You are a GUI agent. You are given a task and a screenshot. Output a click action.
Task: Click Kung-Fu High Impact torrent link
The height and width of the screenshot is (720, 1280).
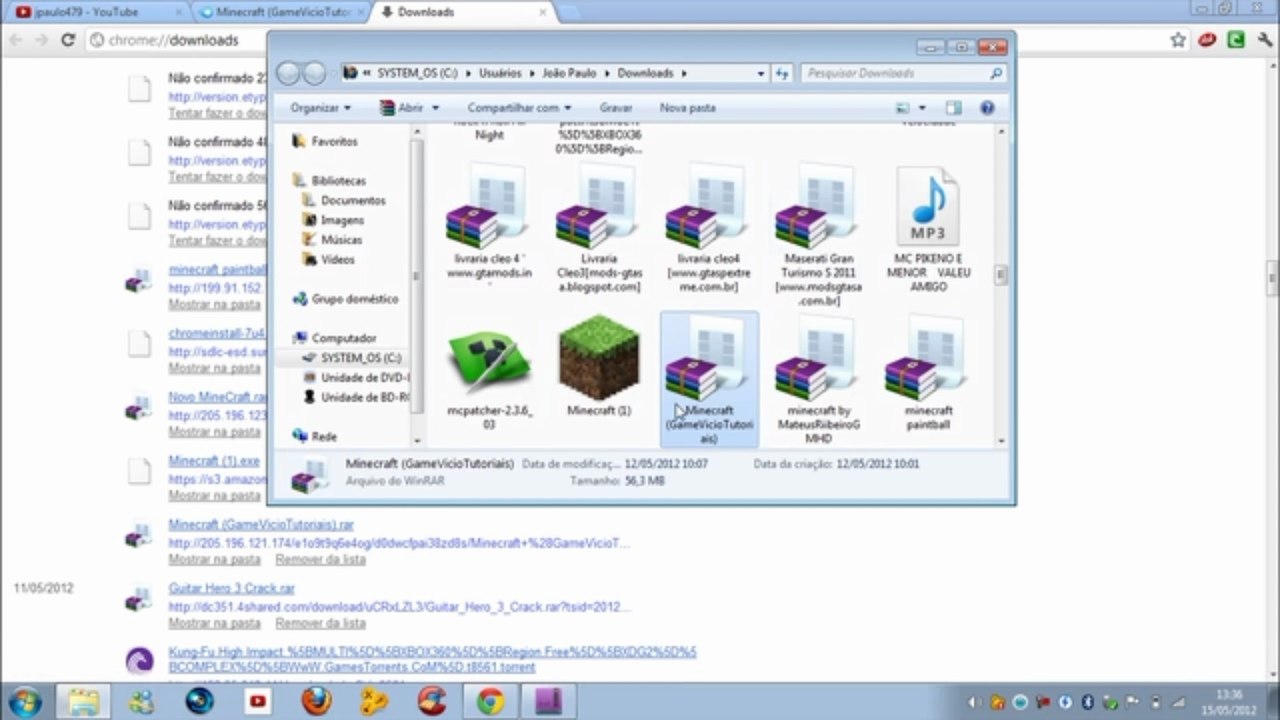[432, 659]
